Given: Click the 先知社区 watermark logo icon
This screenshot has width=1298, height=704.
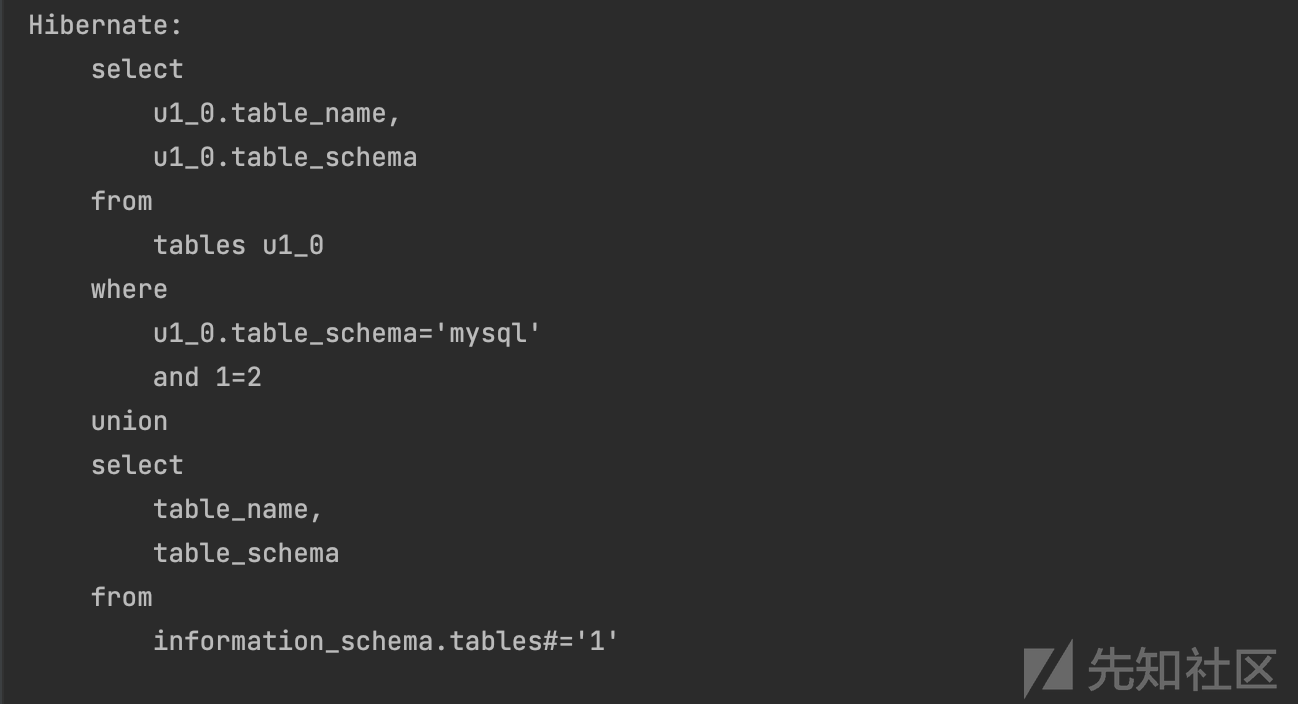Looking at the screenshot, I should coord(1047,667).
